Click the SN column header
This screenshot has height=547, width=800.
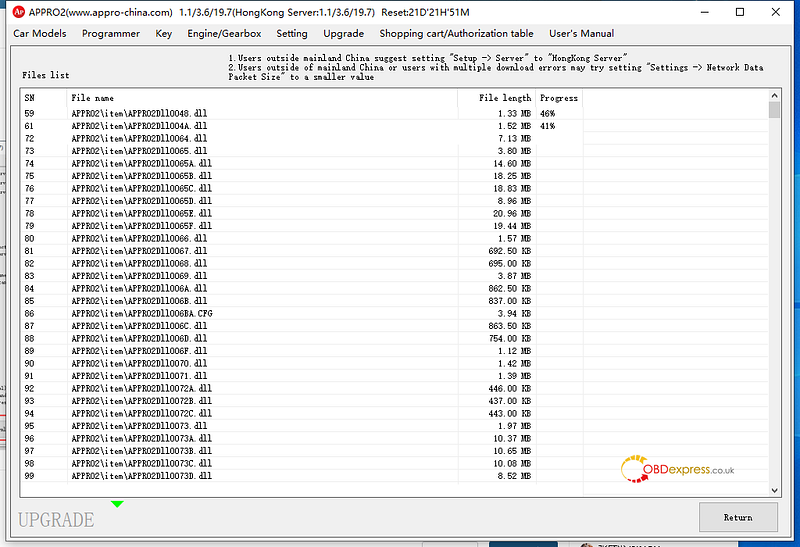[44, 98]
